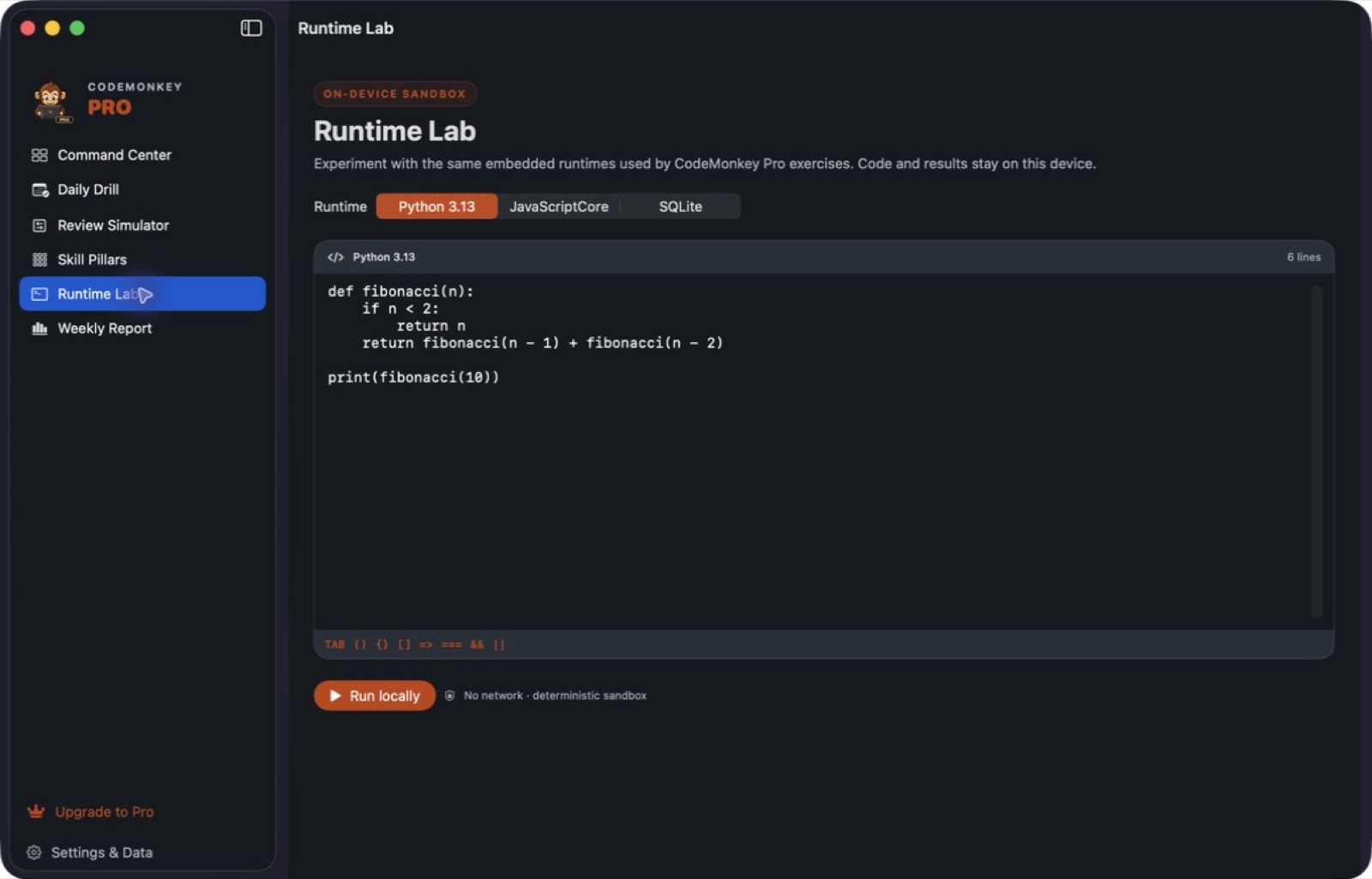Click the "Experiment with the same embedded runtimes" description

point(705,164)
